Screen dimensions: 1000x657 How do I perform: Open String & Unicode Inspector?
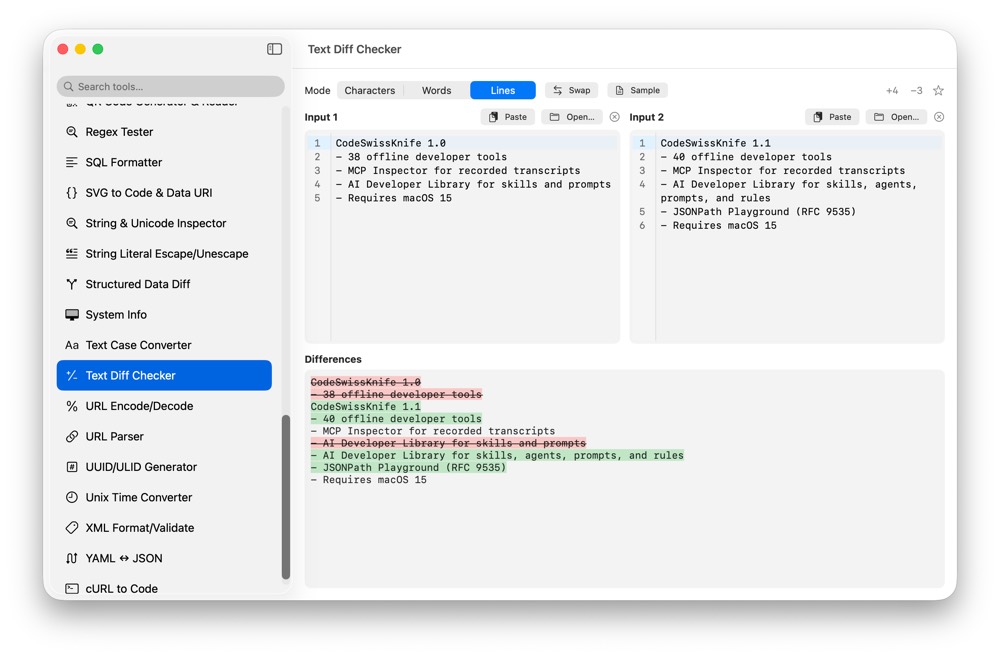(164, 223)
